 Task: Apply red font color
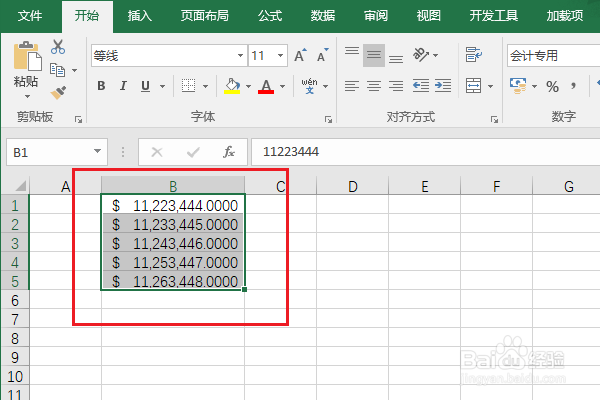point(266,86)
